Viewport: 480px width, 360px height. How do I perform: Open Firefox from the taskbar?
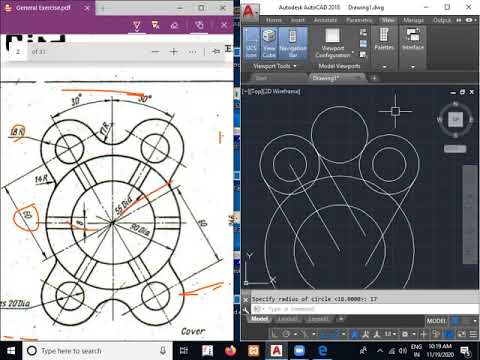230,351
